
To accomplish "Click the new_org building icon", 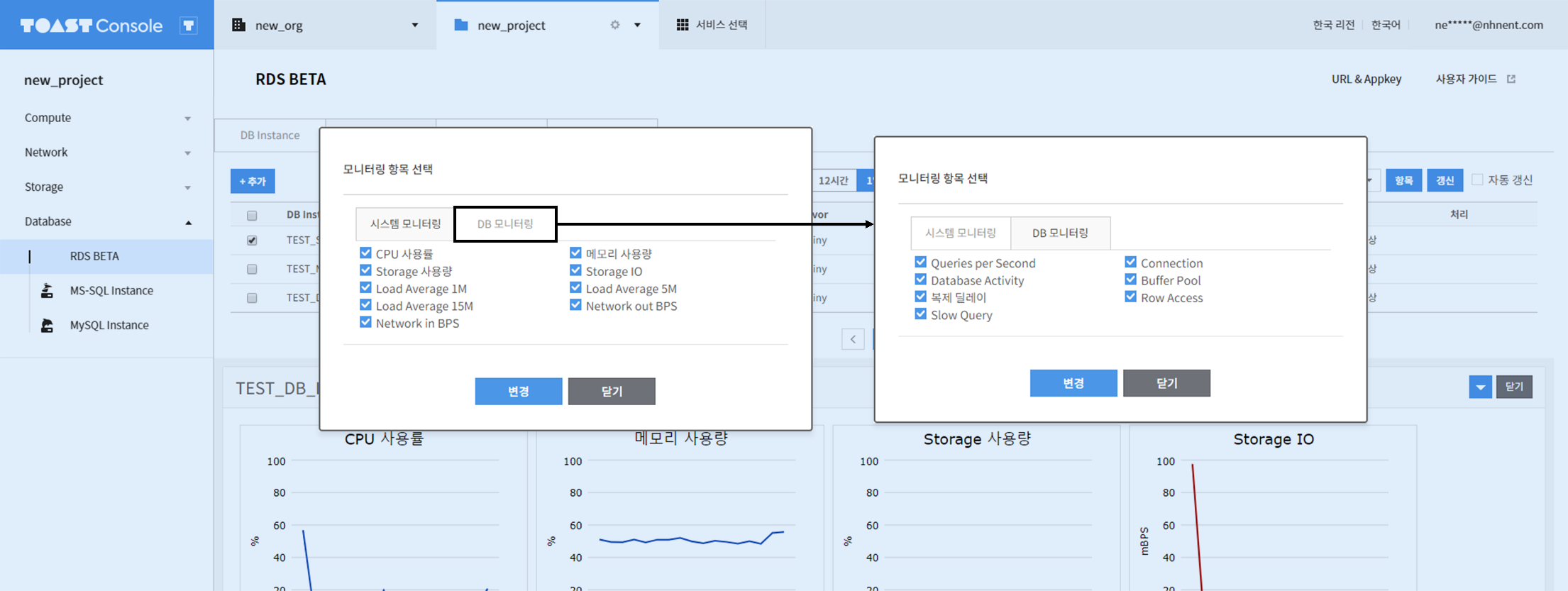I will [239, 25].
